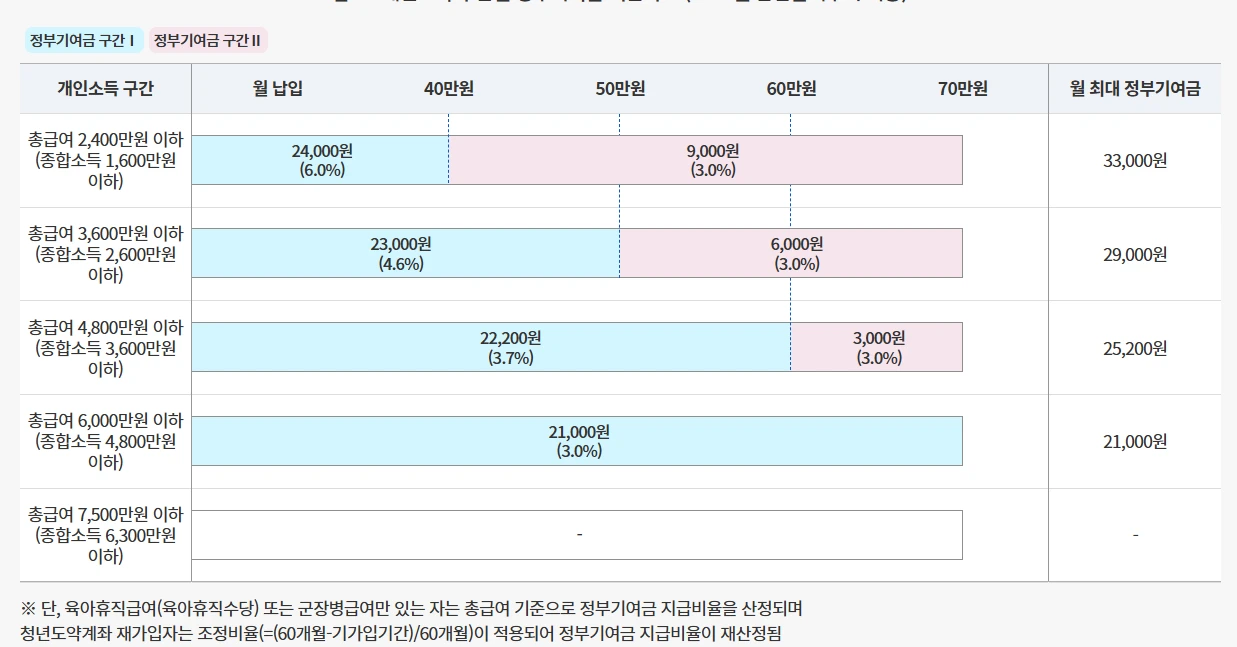
Task: Click the 정부기여금 구간 II legend tag
Action: coord(209,41)
